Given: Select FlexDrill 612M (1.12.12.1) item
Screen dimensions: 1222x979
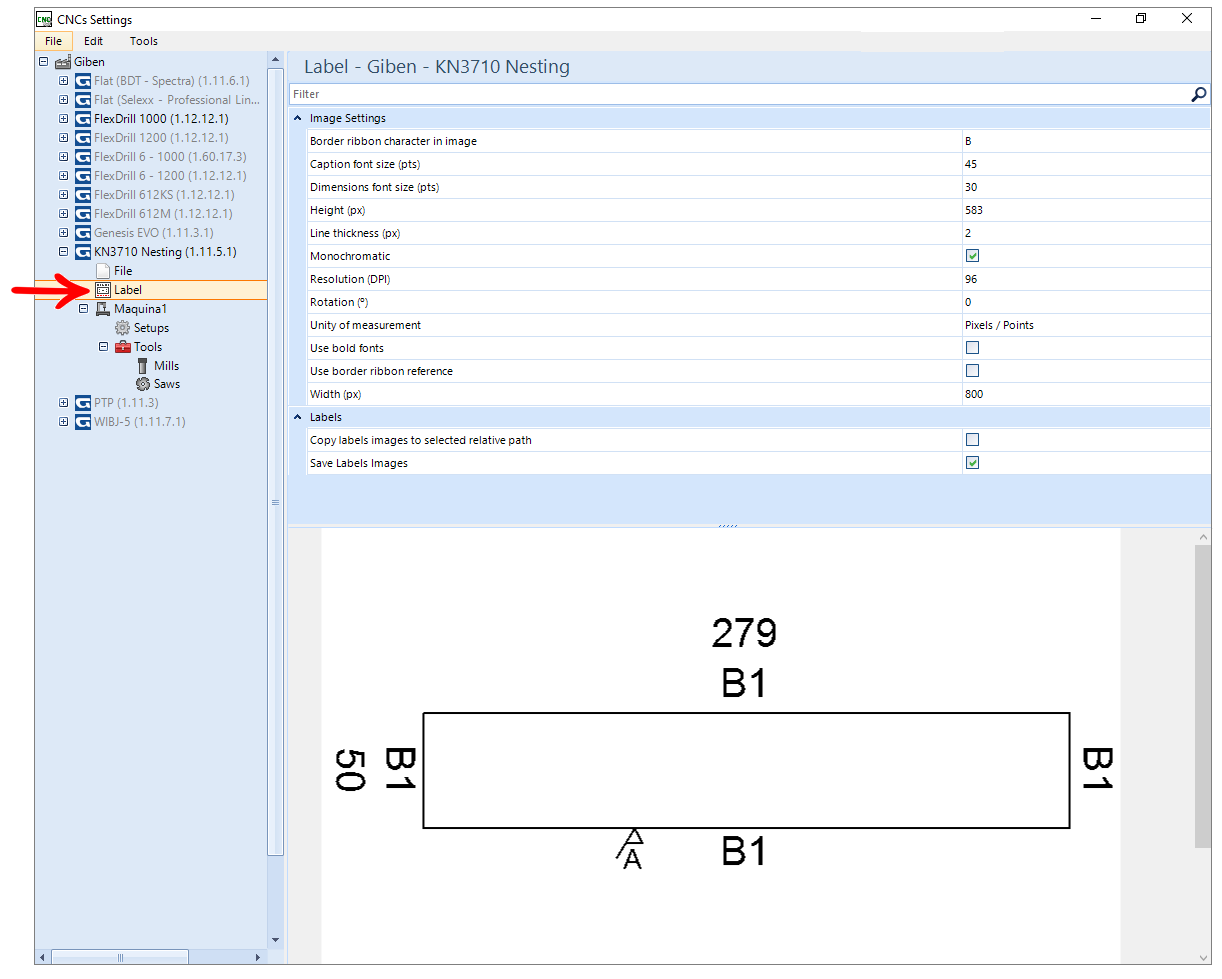Looking at the screenshot, I should coord(163,214).
